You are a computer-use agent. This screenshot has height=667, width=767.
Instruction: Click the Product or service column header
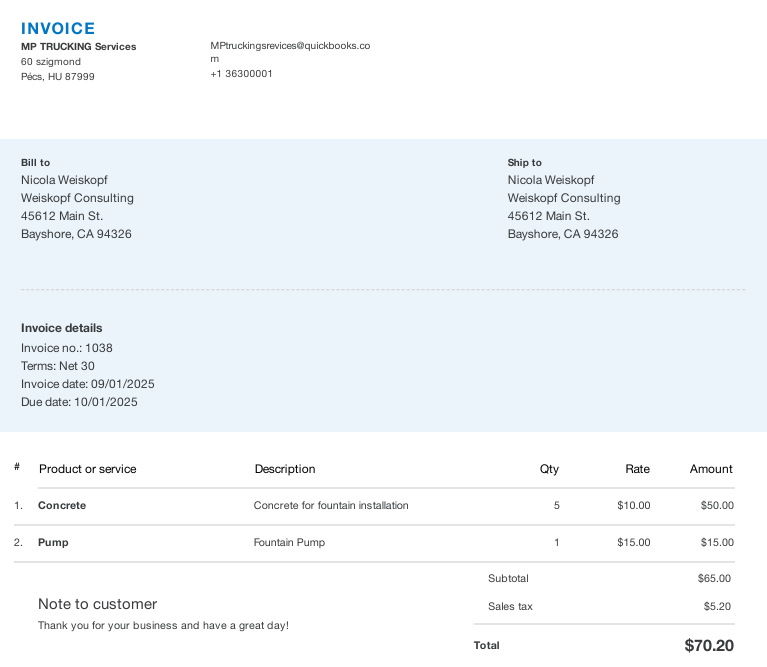coord(87,469)
